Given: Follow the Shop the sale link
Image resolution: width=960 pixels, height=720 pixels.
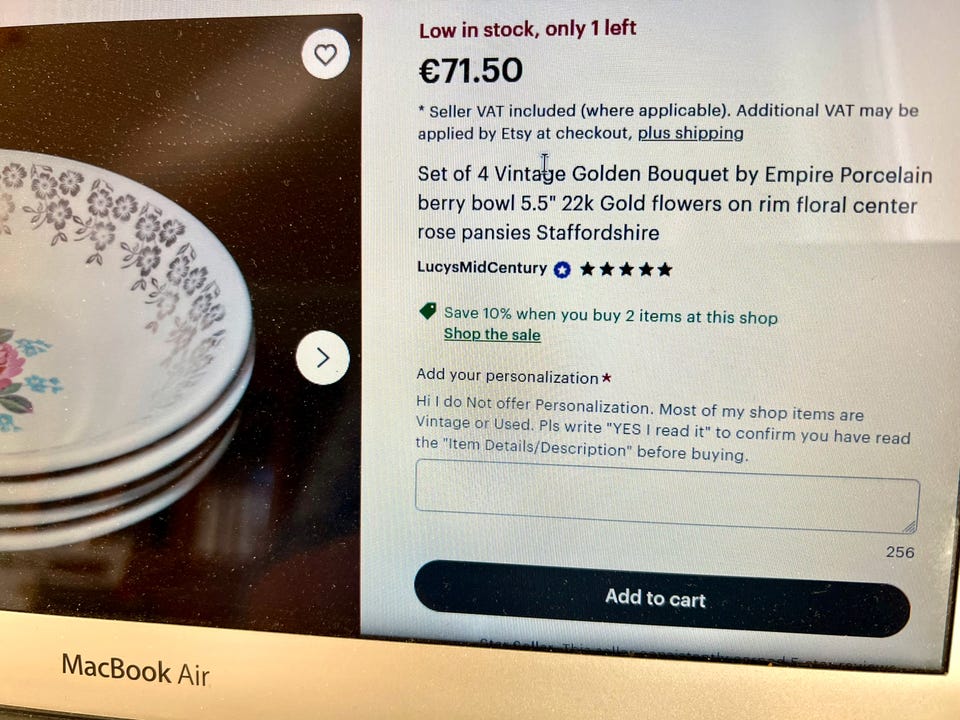Looking at the screenshot, I should 492,334.
